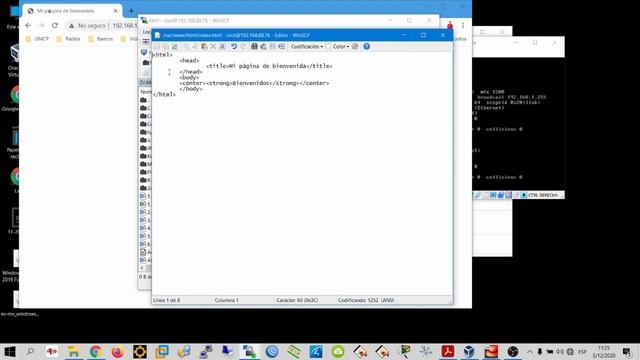640x360 pixels.
Task: Click the closing </html> line
Action: click(x=164, y=94)
